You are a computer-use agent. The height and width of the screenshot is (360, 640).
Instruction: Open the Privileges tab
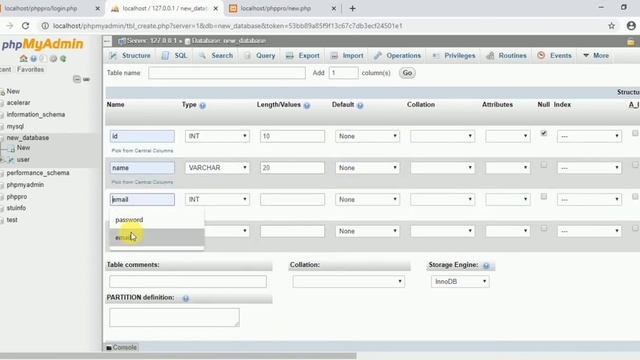point(453,56)
